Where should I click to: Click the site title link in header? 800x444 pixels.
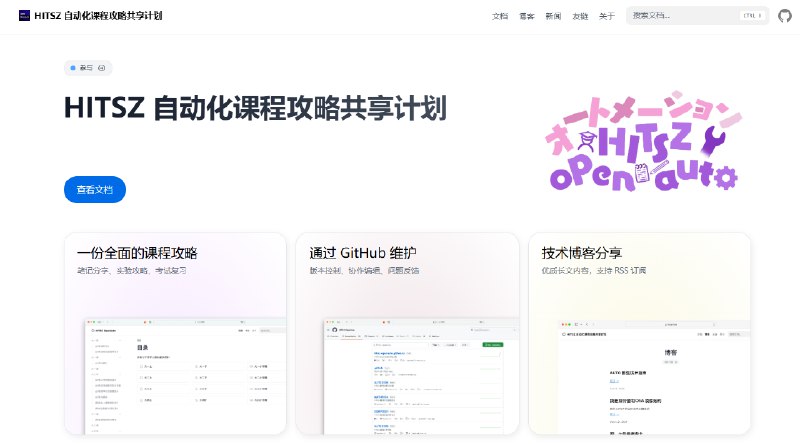click(x=100, y=16)
